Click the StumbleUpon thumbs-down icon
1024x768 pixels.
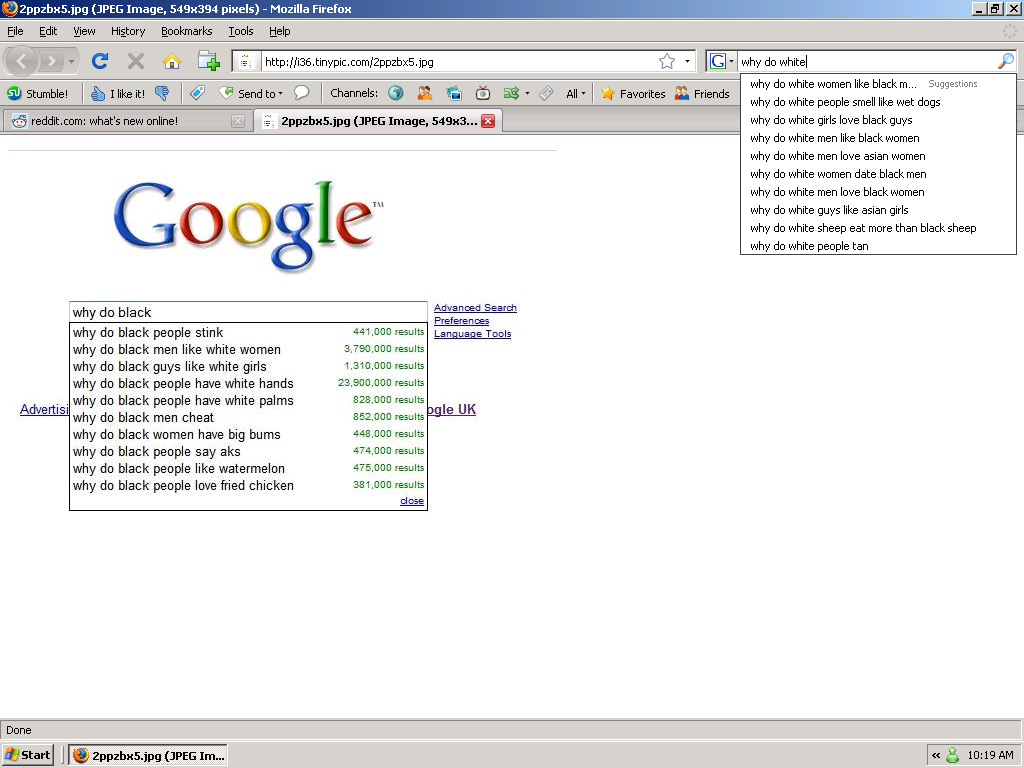pos(162,93)
